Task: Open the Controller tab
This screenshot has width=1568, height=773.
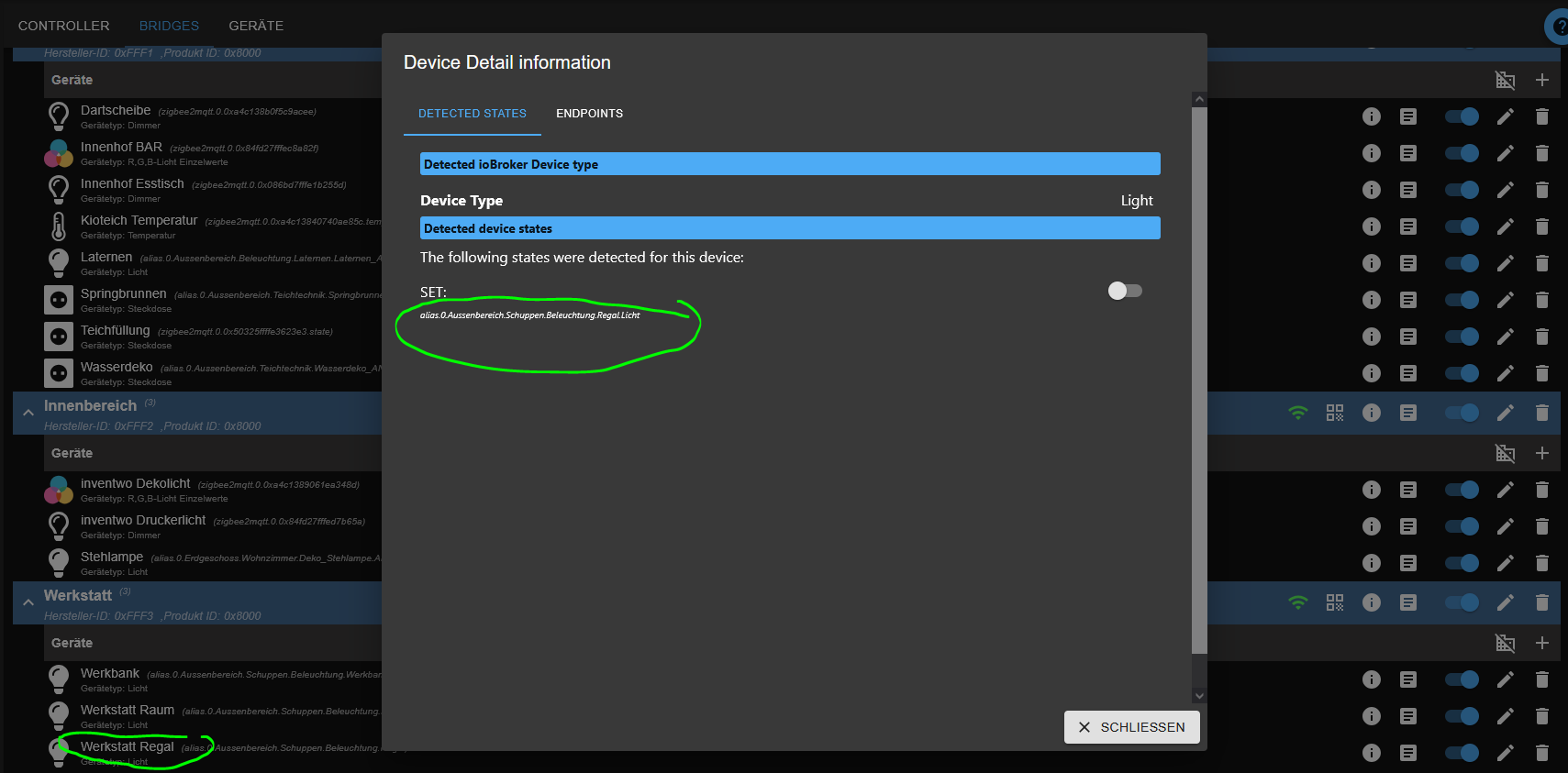Action: [x=63, y=26]
